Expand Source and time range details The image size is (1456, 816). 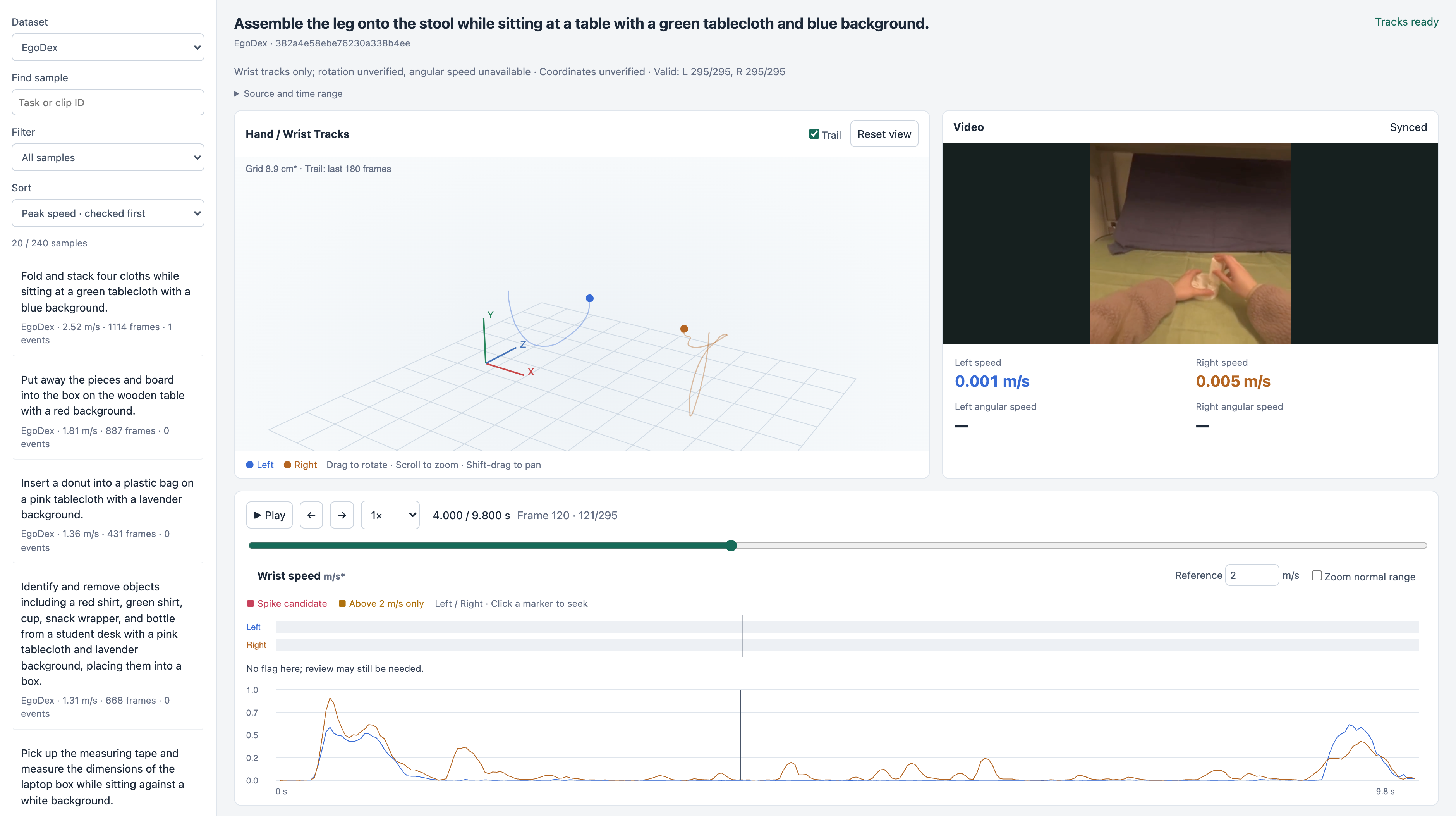(288, 93)
